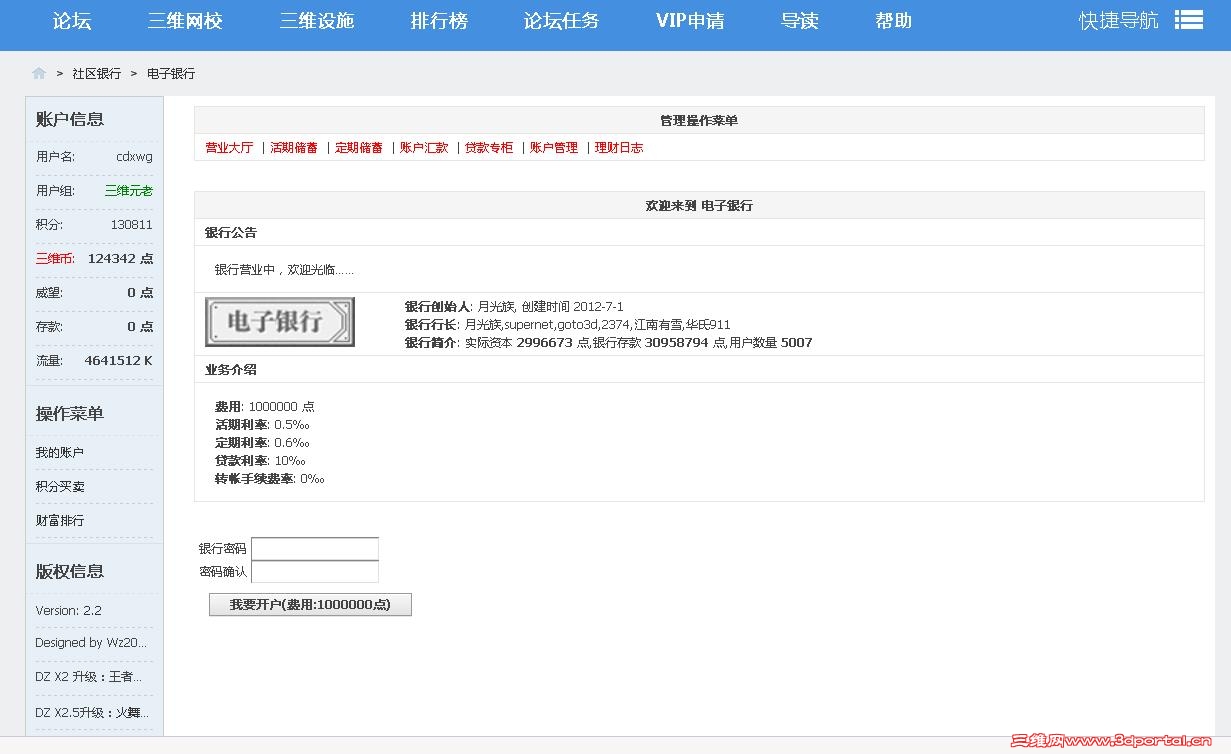The height and width of the screenshot is (754, 1231).
Task: Open the 贷款专柜 management link
Action: (x=489, y=148)
